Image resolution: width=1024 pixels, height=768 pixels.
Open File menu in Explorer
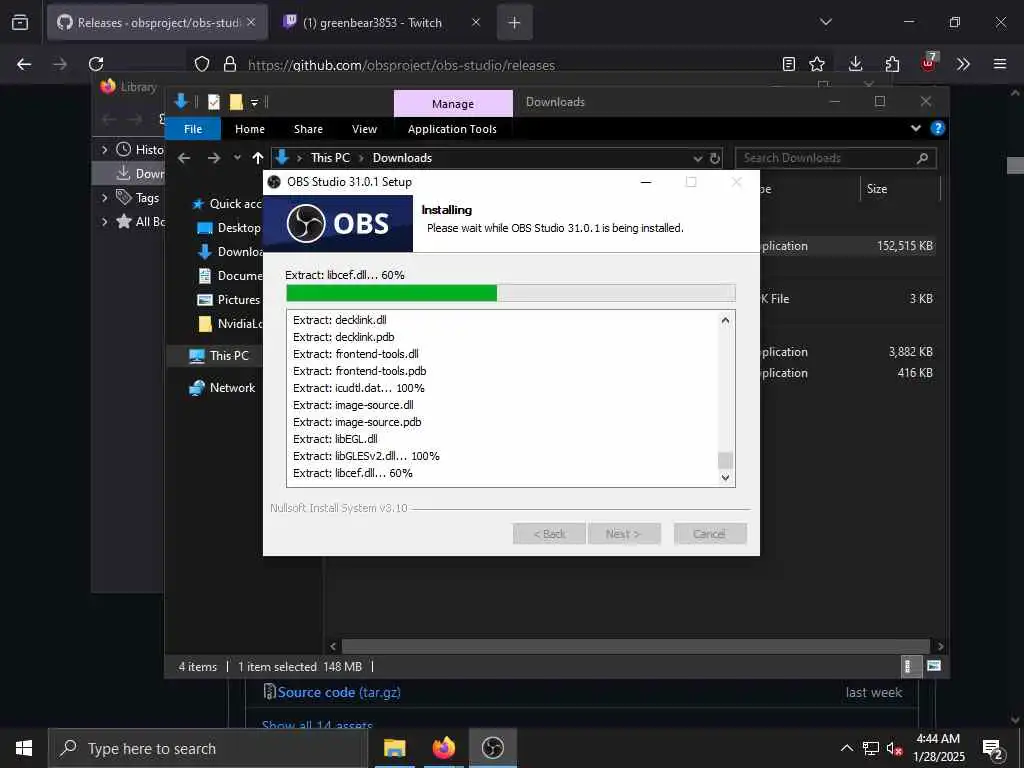193,129
